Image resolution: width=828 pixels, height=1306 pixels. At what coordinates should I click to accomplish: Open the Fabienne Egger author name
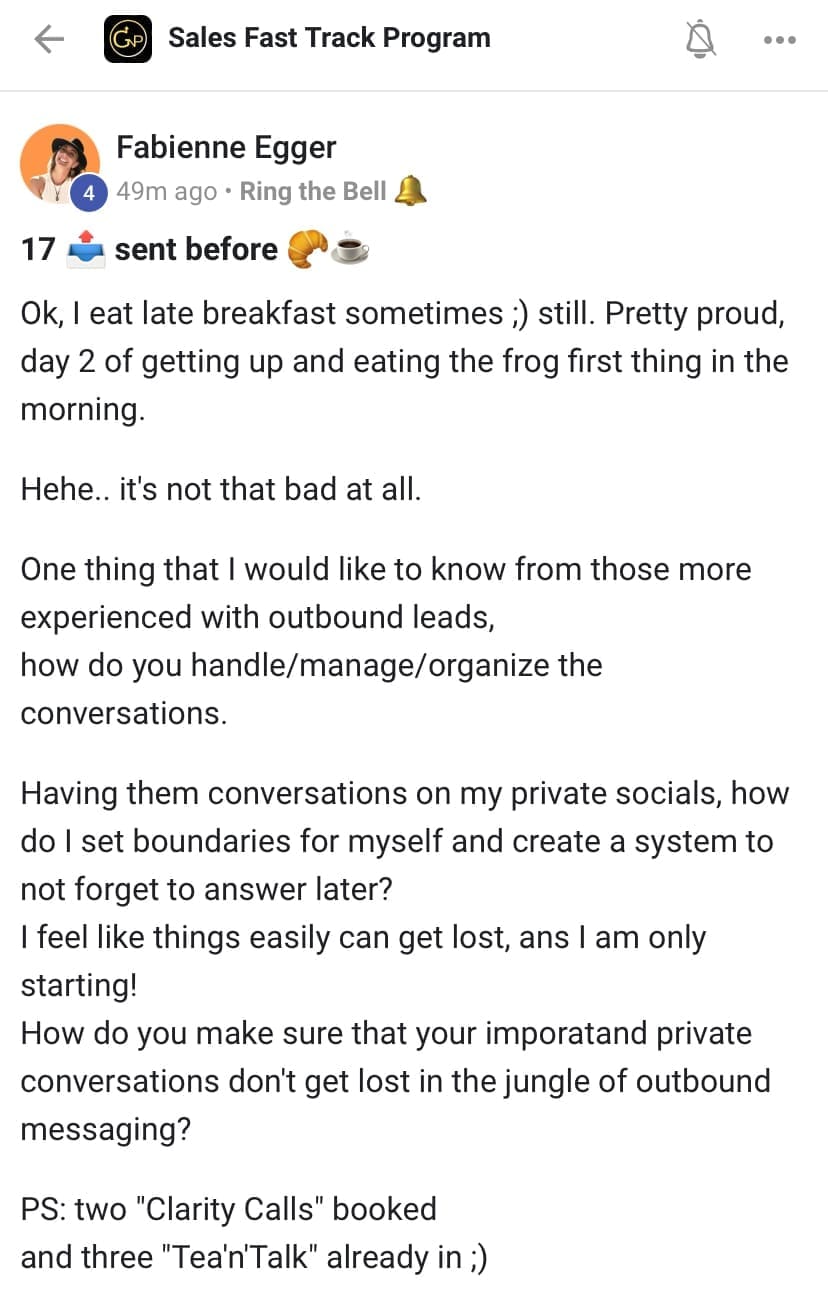[x=226, y=148]
